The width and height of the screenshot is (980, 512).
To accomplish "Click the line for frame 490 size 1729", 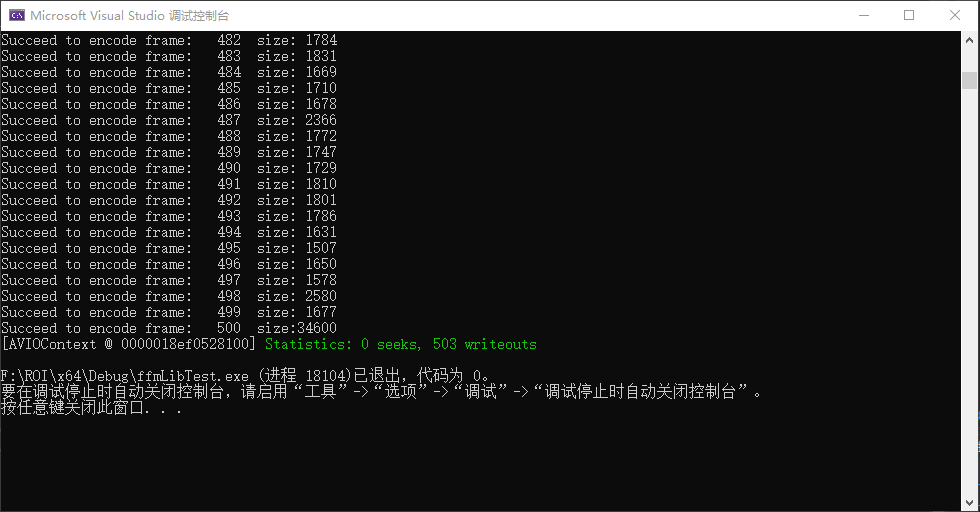I will click(169, 168).
